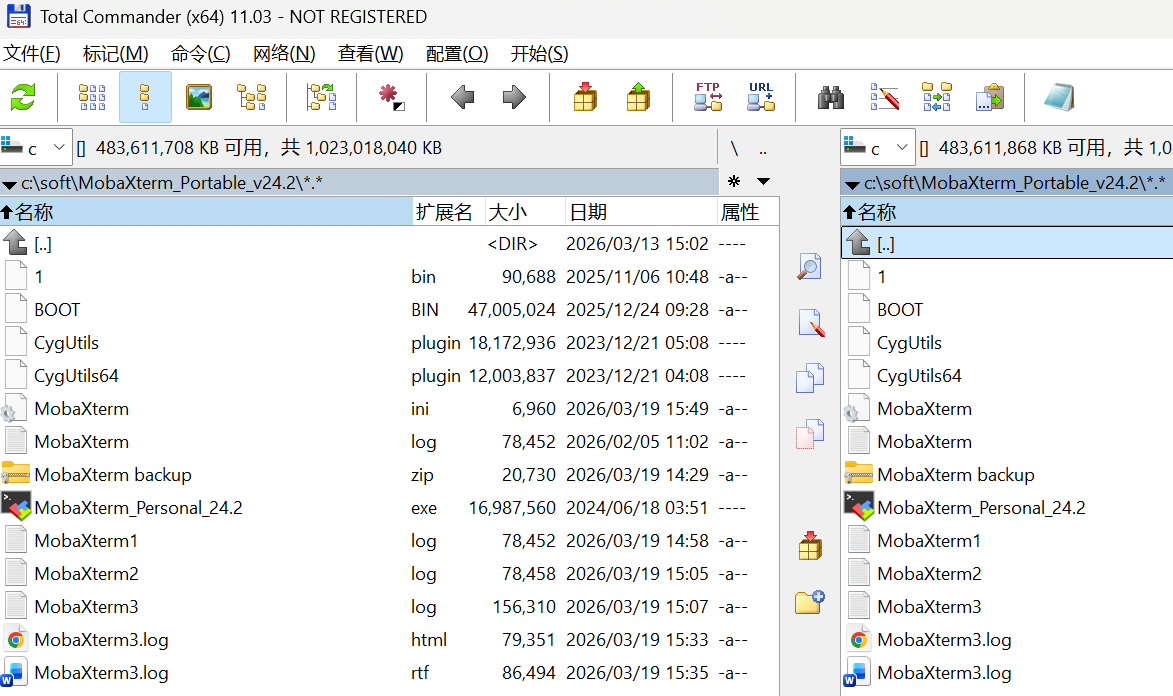The height and width of the screenshot is (696, 1173).
Task: Click the pack icon in the middle bar
Action: coord(810,546)
